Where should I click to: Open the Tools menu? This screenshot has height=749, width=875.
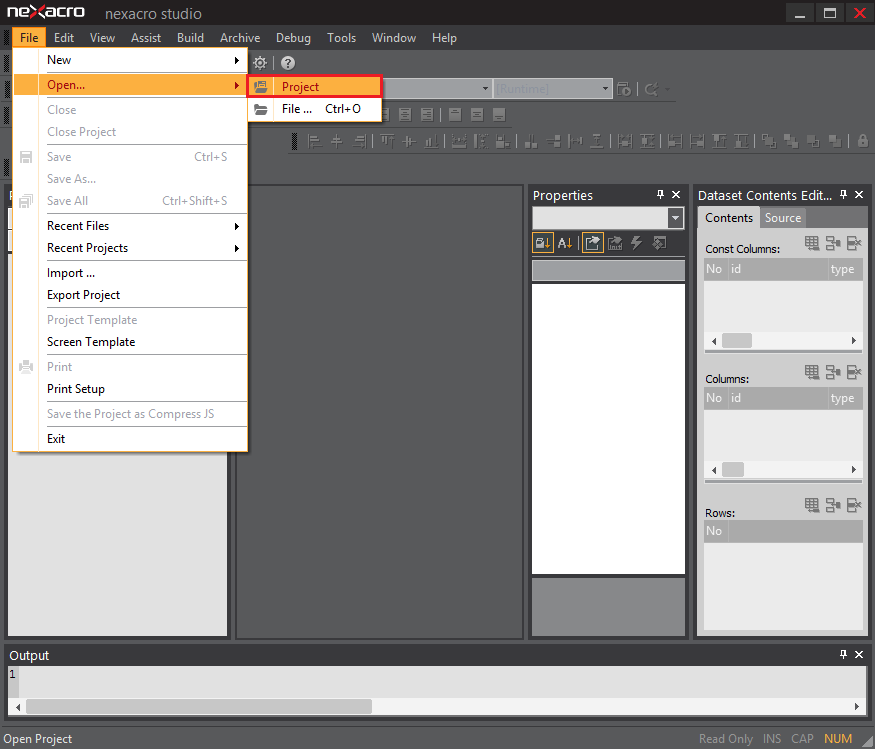[x=341, y=37]
